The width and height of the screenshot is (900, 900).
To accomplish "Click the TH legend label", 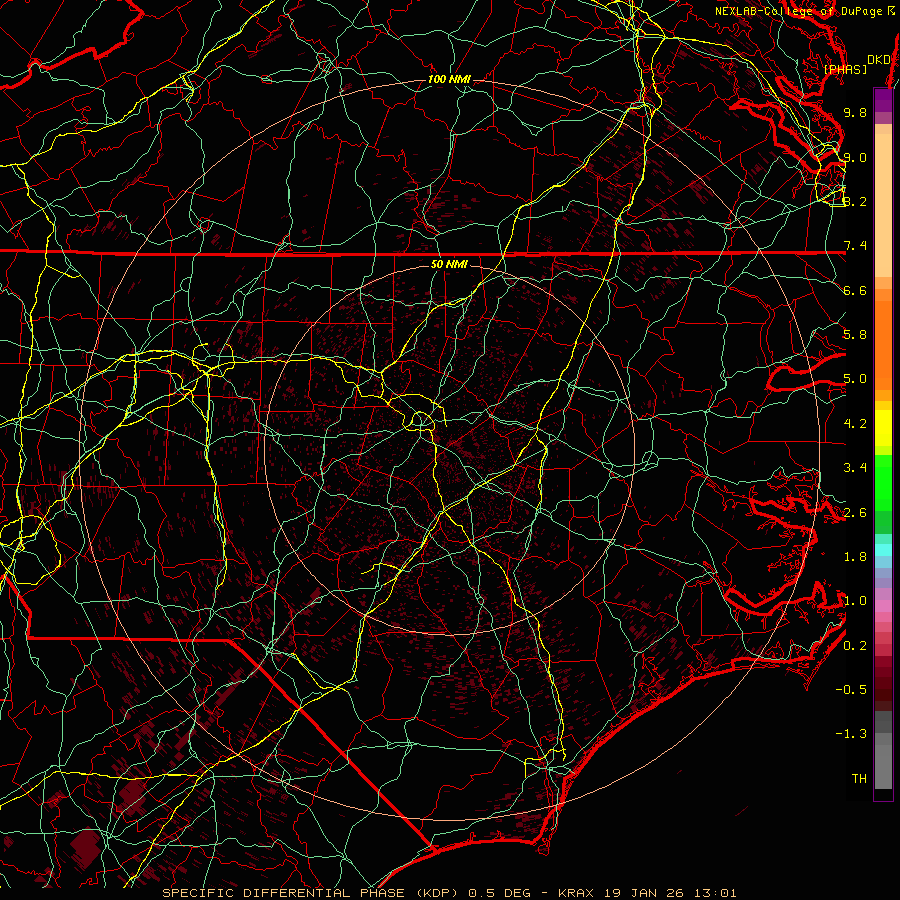I will 859,779.
